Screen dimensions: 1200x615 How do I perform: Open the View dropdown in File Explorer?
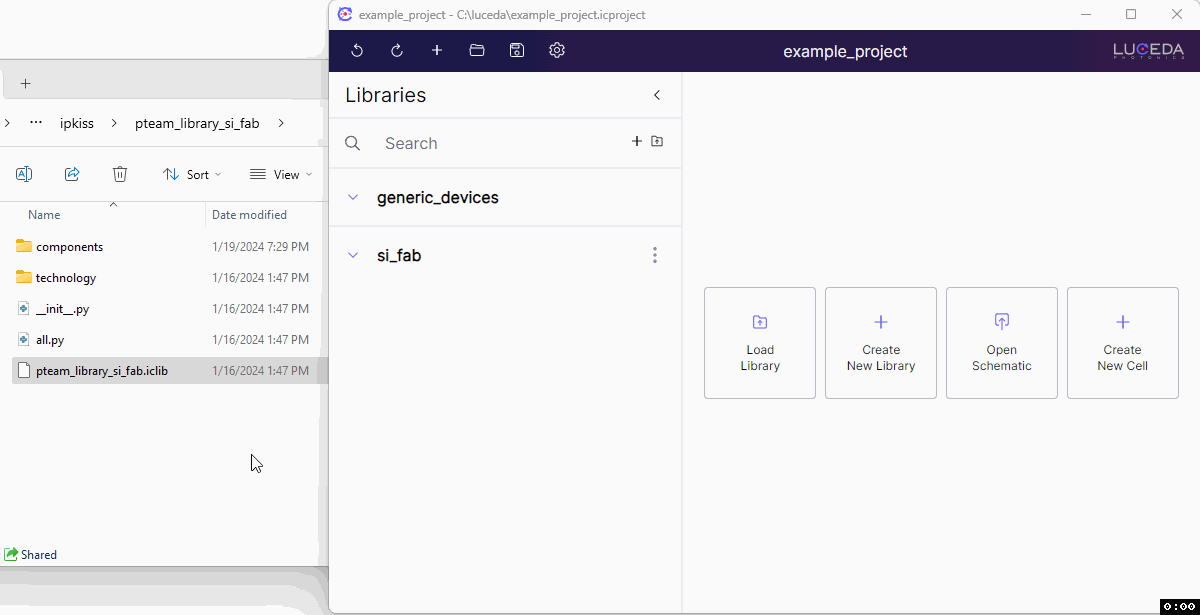coord(281,174)
